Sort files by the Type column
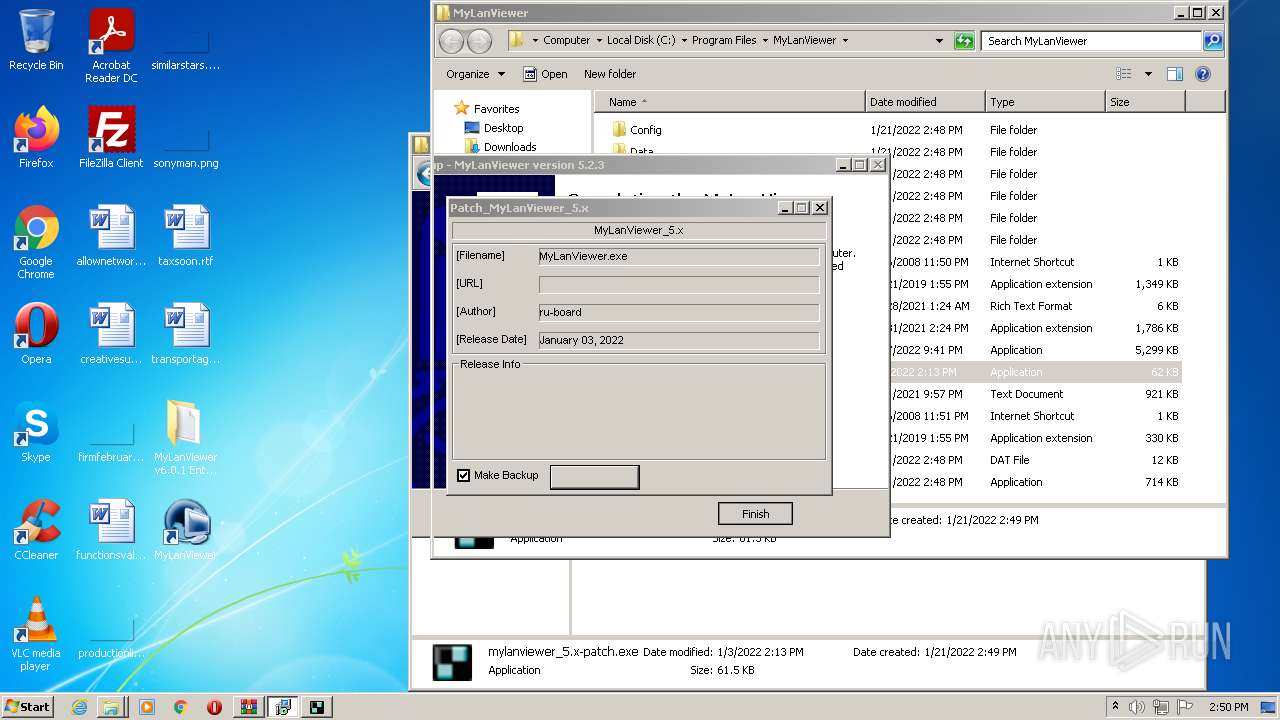Image resolution: width=1280 pixels, height=720 pixels. click(1045, 102)
